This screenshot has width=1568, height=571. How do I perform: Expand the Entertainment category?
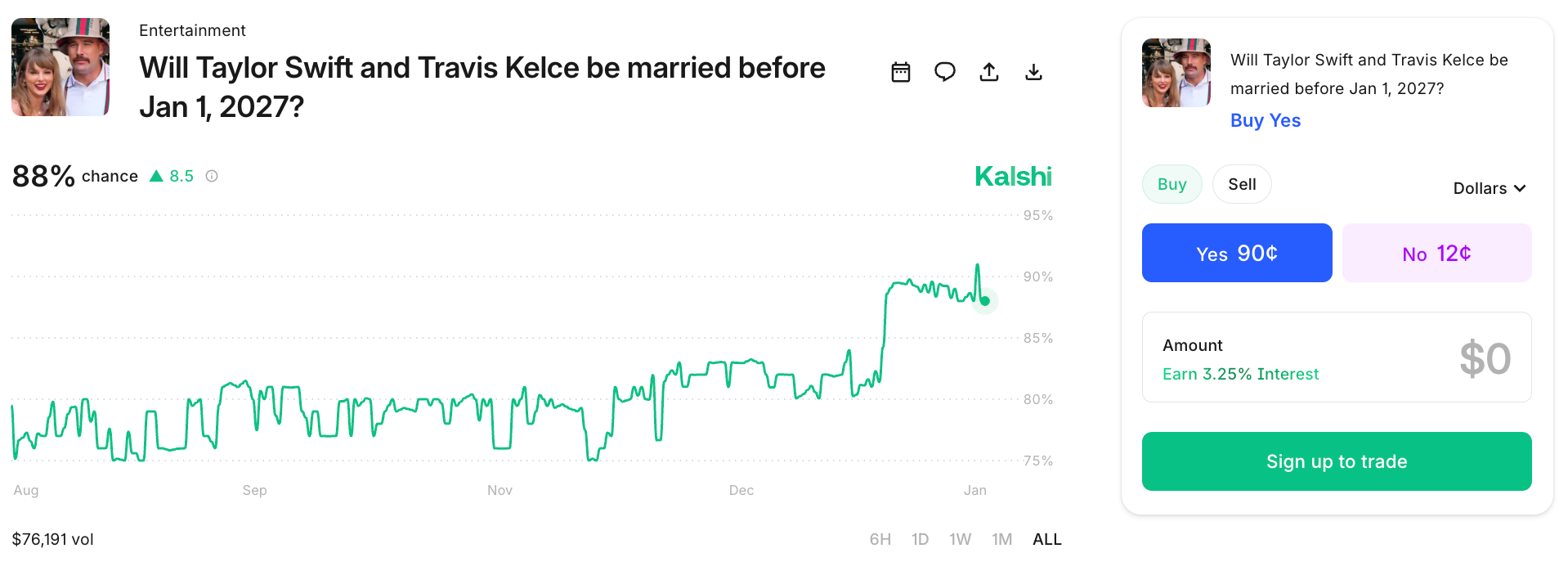pos(192,30)
